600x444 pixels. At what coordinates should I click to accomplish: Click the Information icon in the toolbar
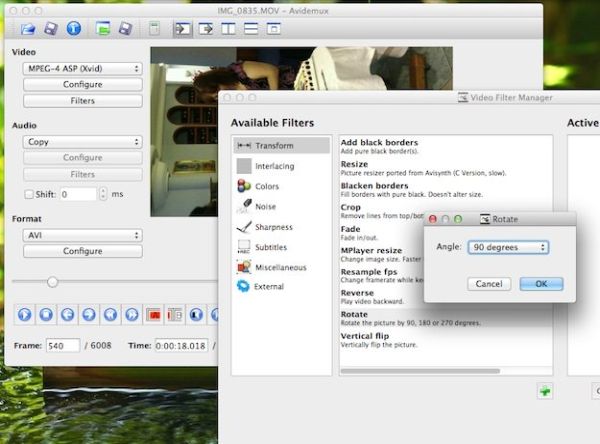[x=73, y=28]
